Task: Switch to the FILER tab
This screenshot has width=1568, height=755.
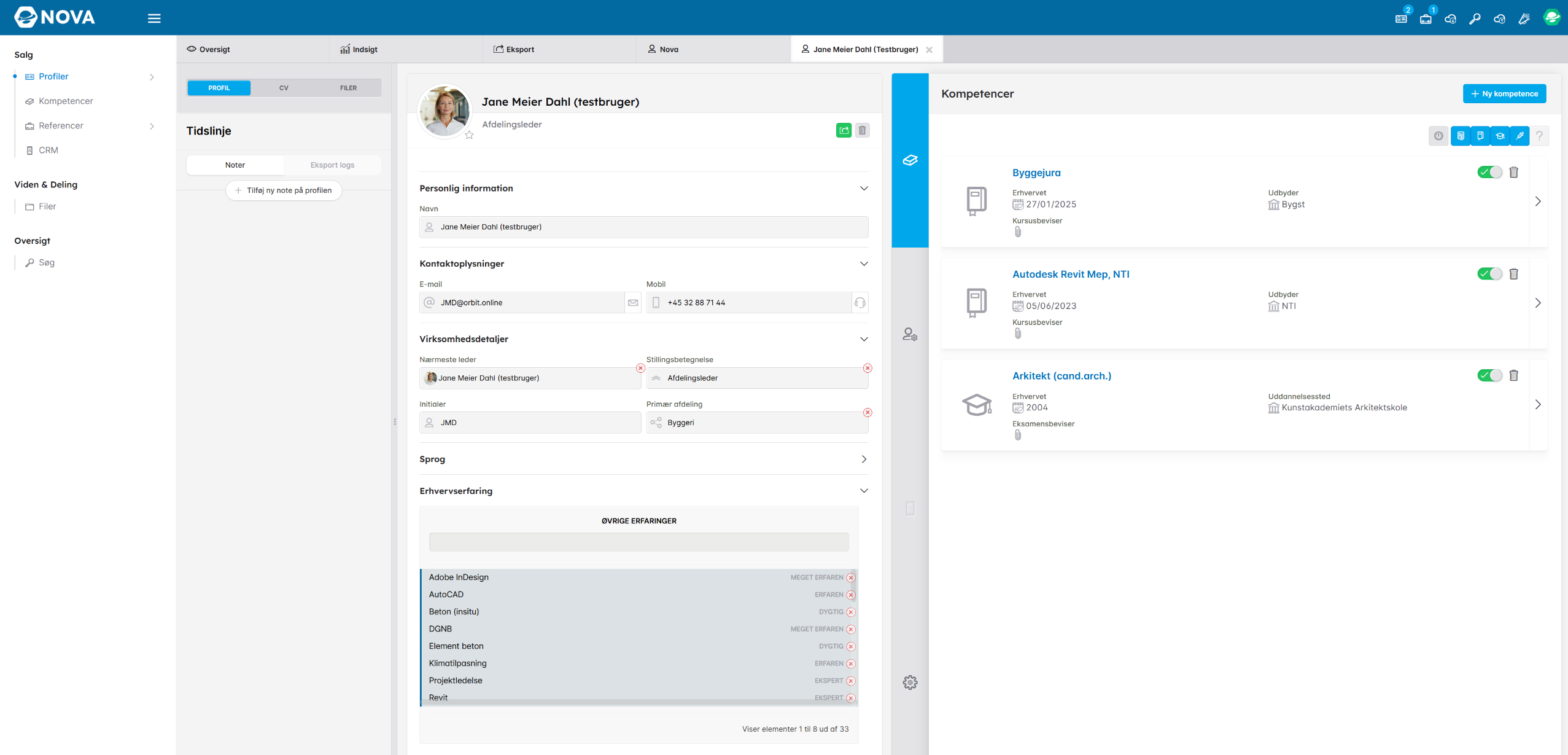Action: pos(348,88)
